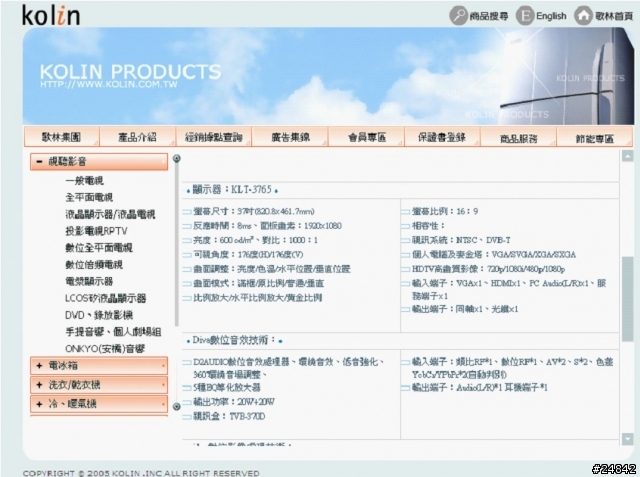Click the content scrollbar thumb
The width and height of the screenshot is (640, 477).
pos(627,299)
